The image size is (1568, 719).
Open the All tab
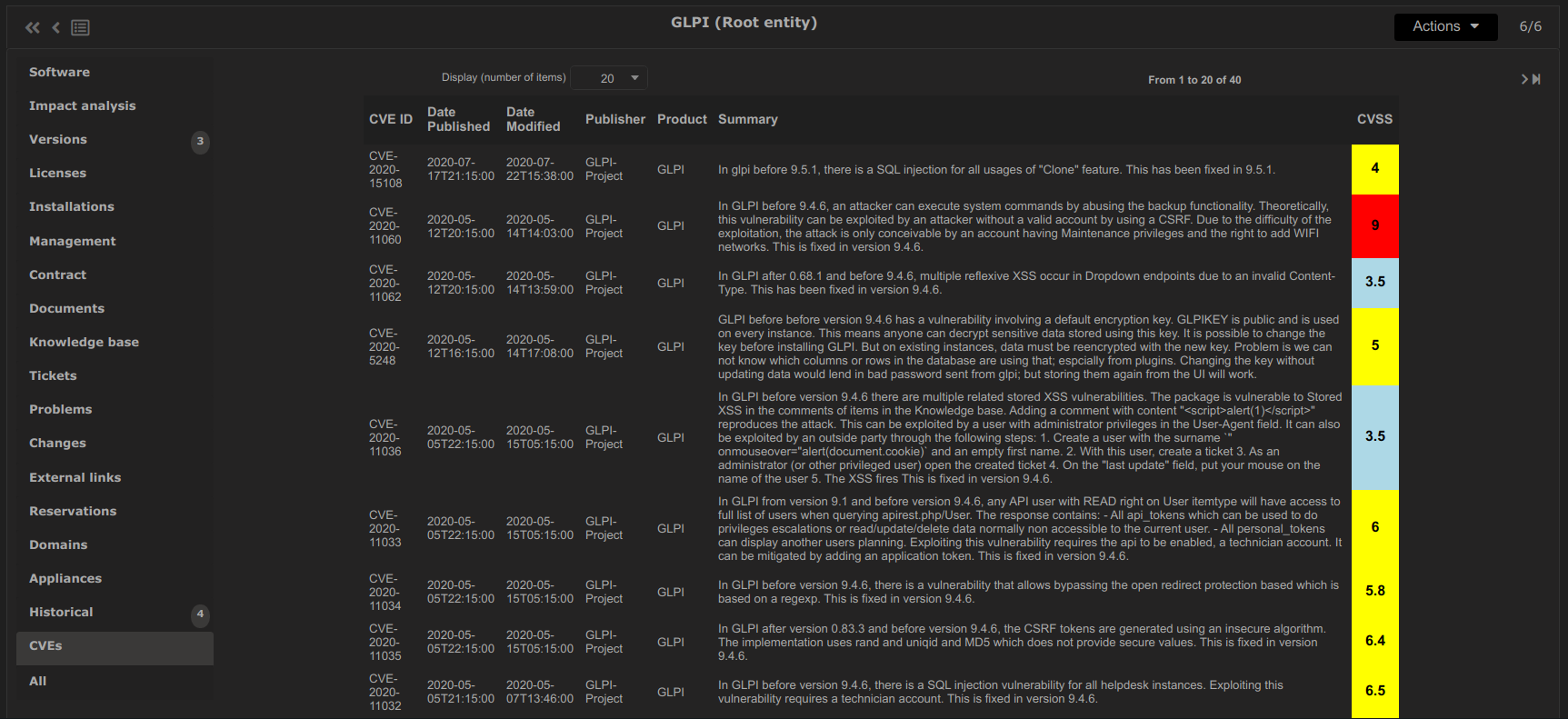click(x=37, y=681)
